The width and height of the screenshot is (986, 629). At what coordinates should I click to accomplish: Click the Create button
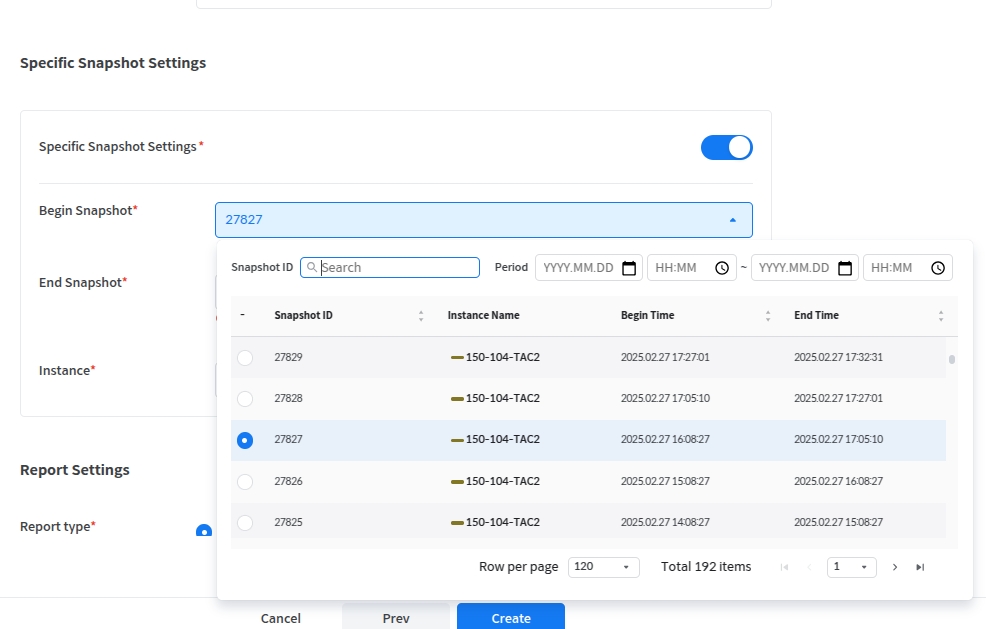(x=510, y=617)
